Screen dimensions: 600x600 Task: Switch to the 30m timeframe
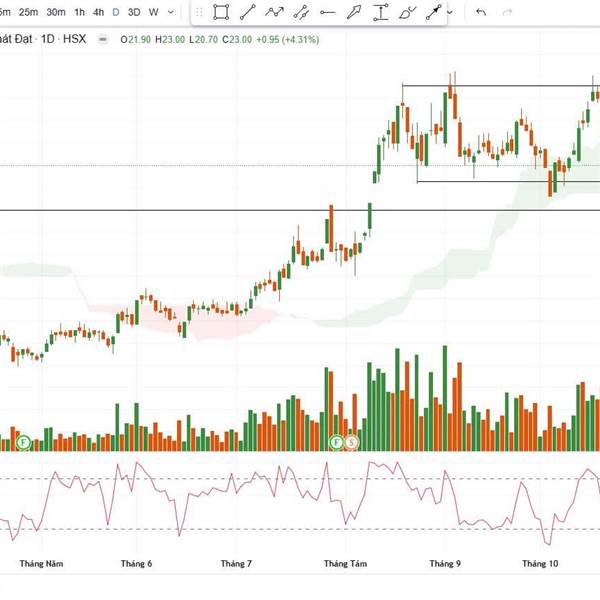pyautogui.click(x=56, y=12)
